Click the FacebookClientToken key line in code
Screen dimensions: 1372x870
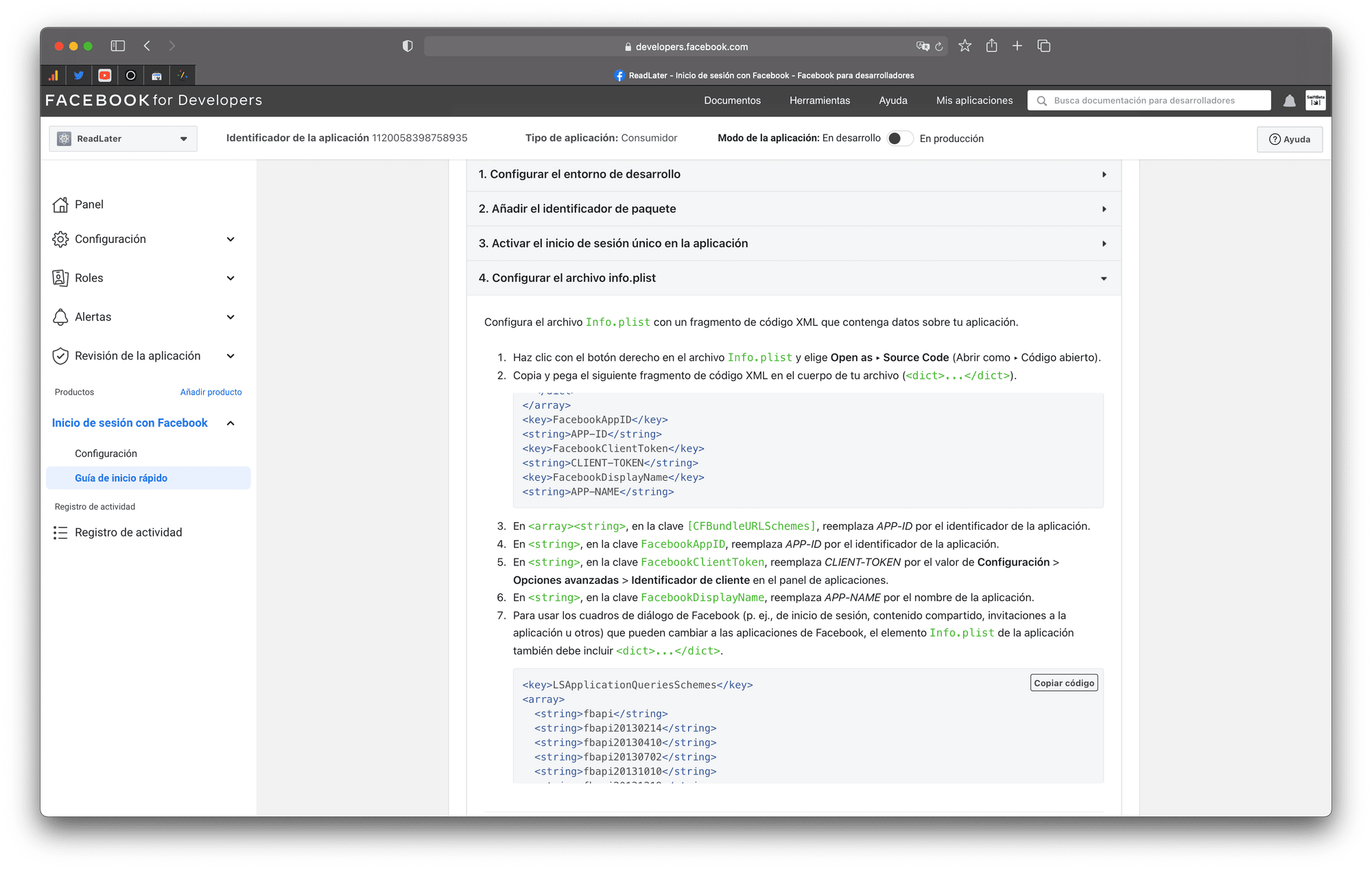613,449
